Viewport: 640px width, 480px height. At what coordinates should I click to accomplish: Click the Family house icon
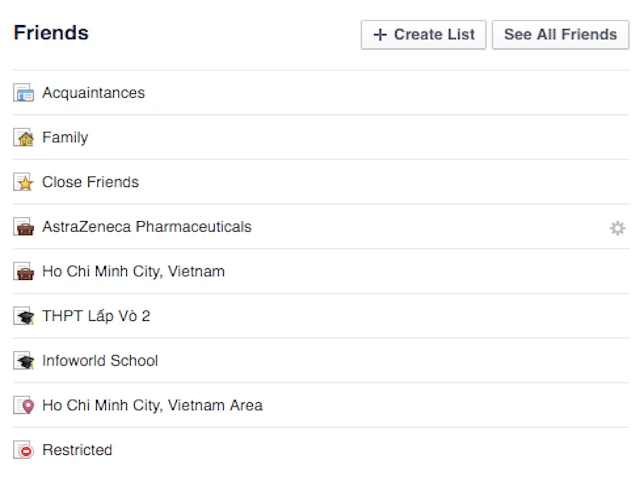24,138
